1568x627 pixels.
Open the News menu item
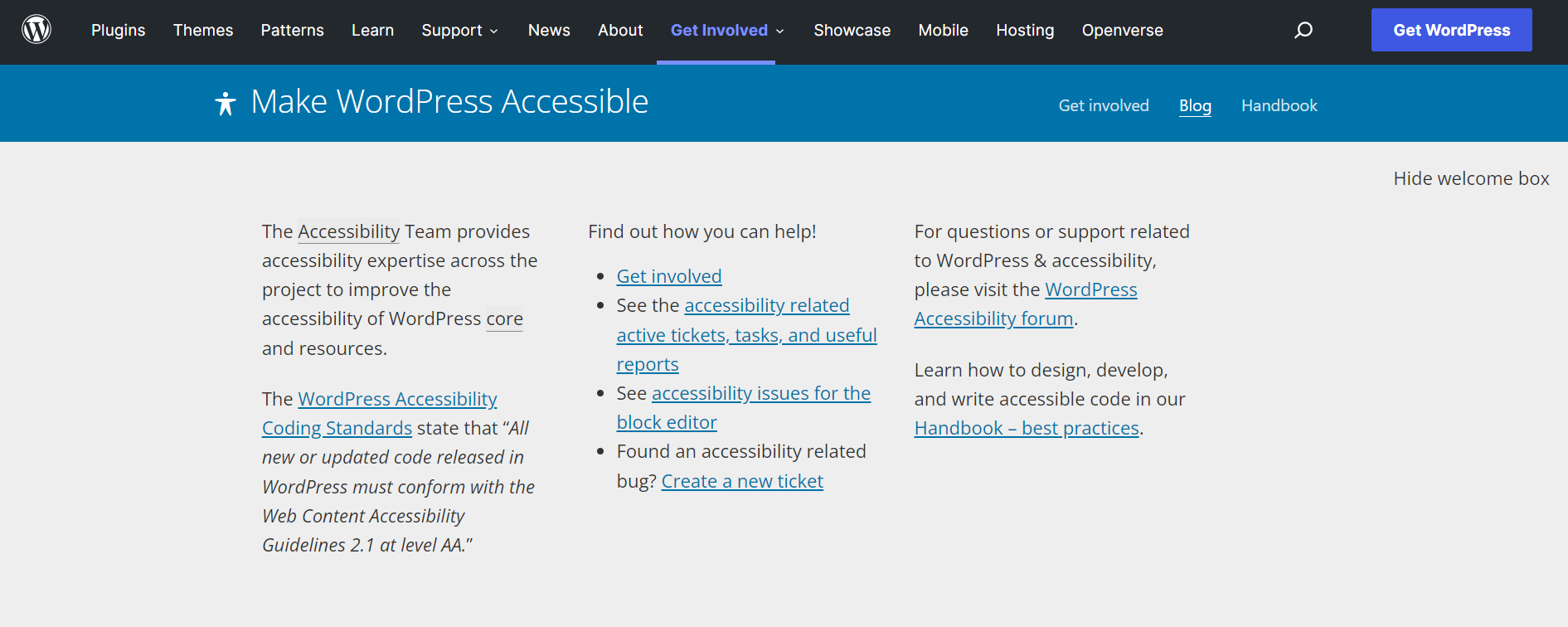[x=549, y=30]
